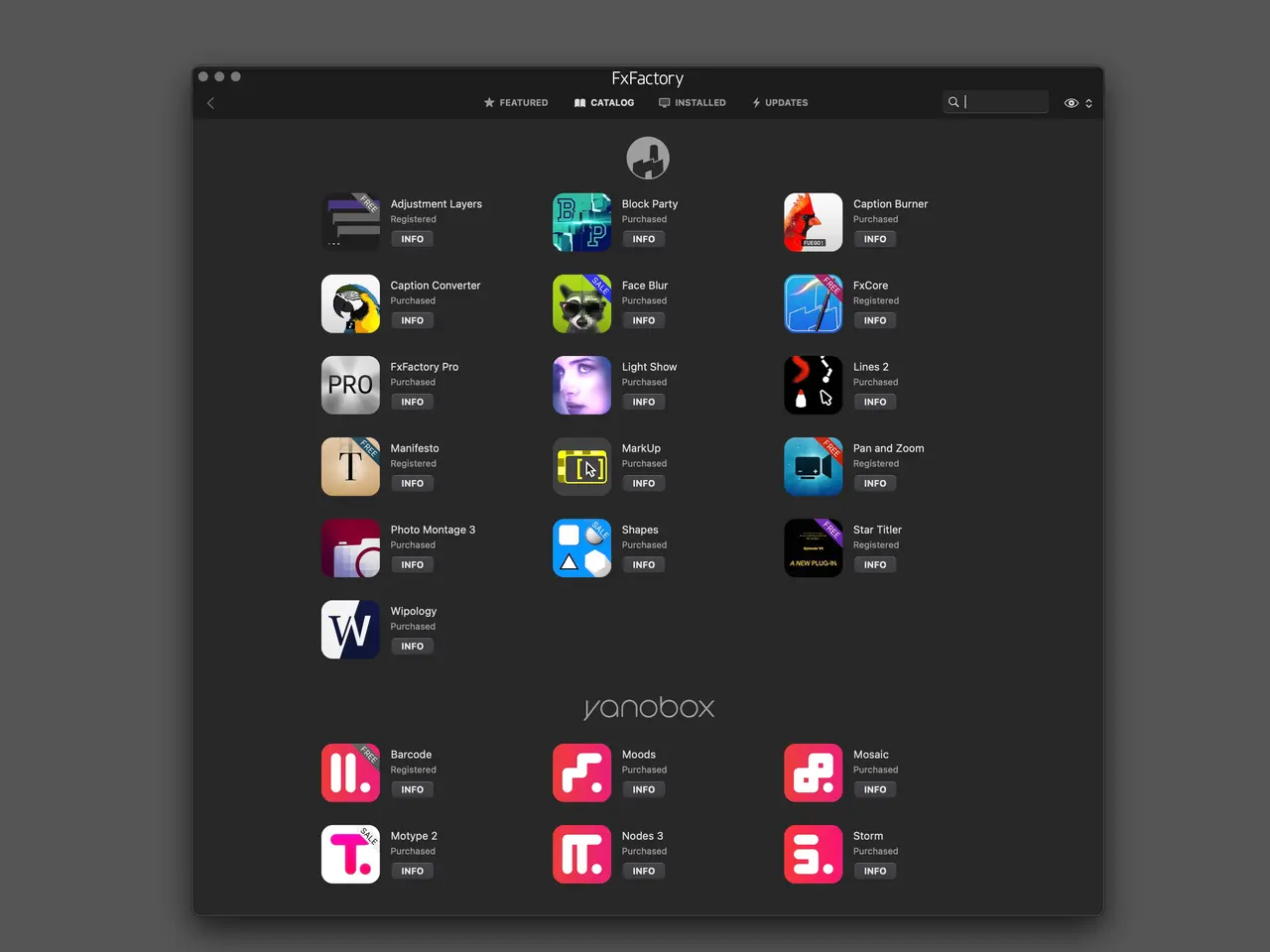The height and width of the screenshot is (952, 1270).
Task: Open the Star Titler plugin icon
Action: pos(813,547)
